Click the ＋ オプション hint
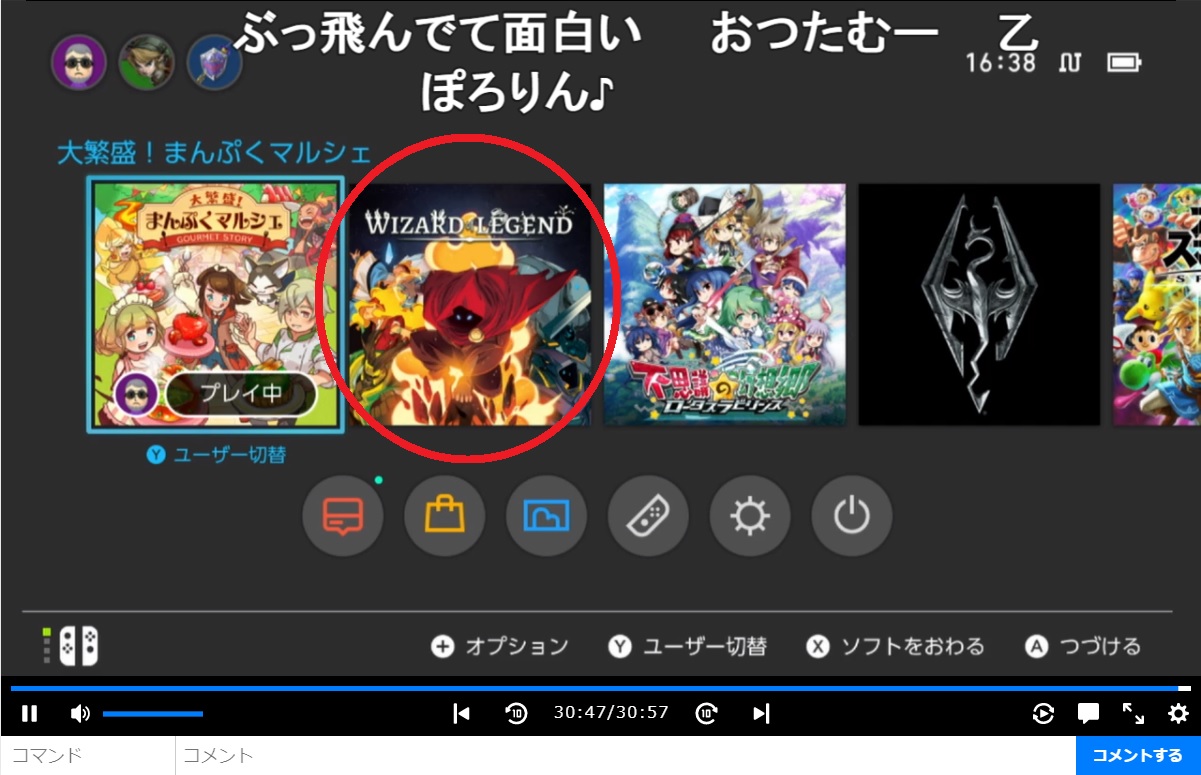Screen dimensions: 1201x775 [x=500, y=646]
